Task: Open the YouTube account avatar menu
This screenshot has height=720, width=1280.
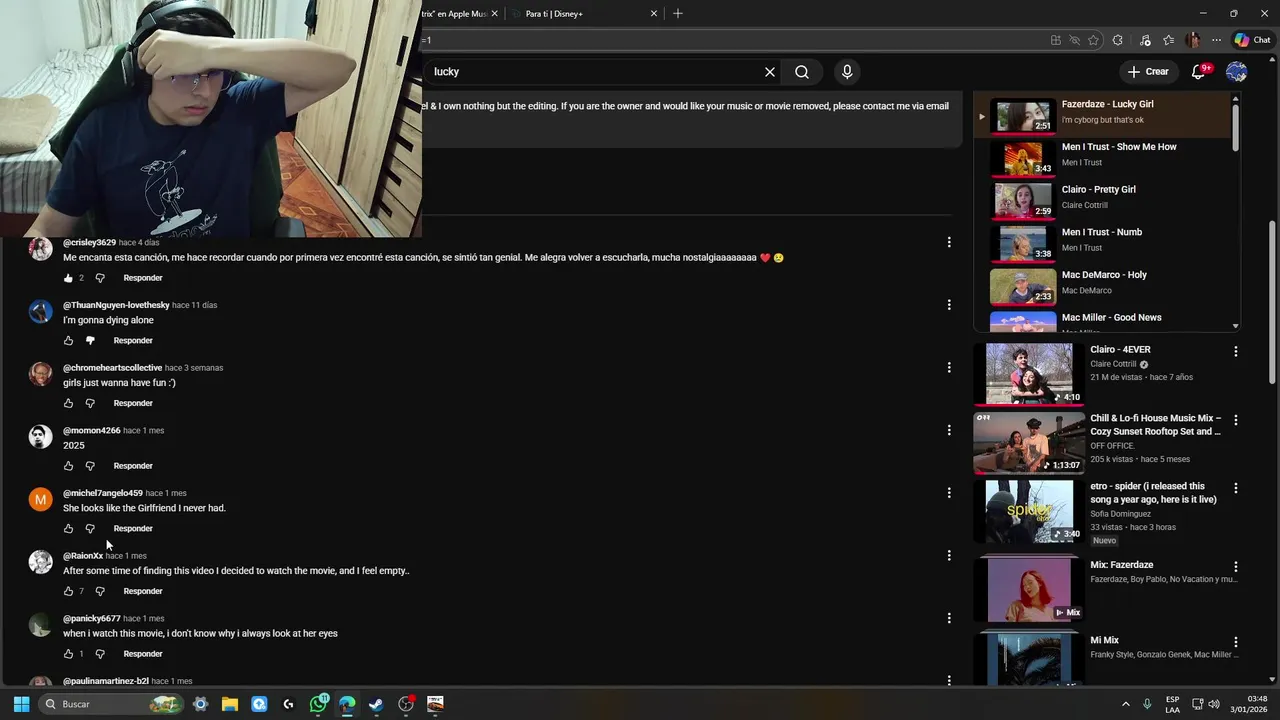Action: [x=1237, y=72]
